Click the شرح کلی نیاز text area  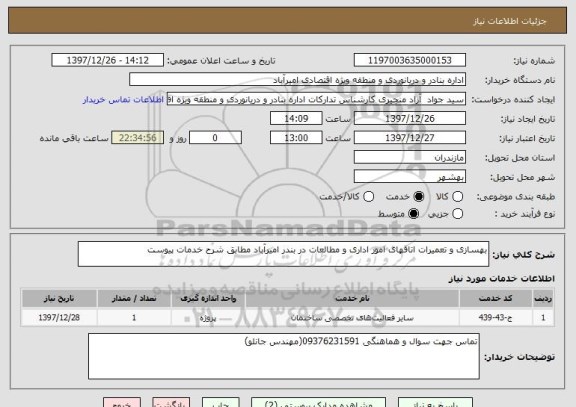coord(283,254)
